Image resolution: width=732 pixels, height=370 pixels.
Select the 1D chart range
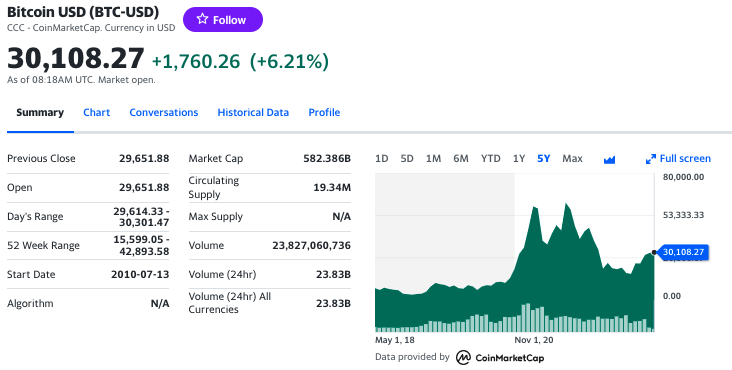click(381, 159)
